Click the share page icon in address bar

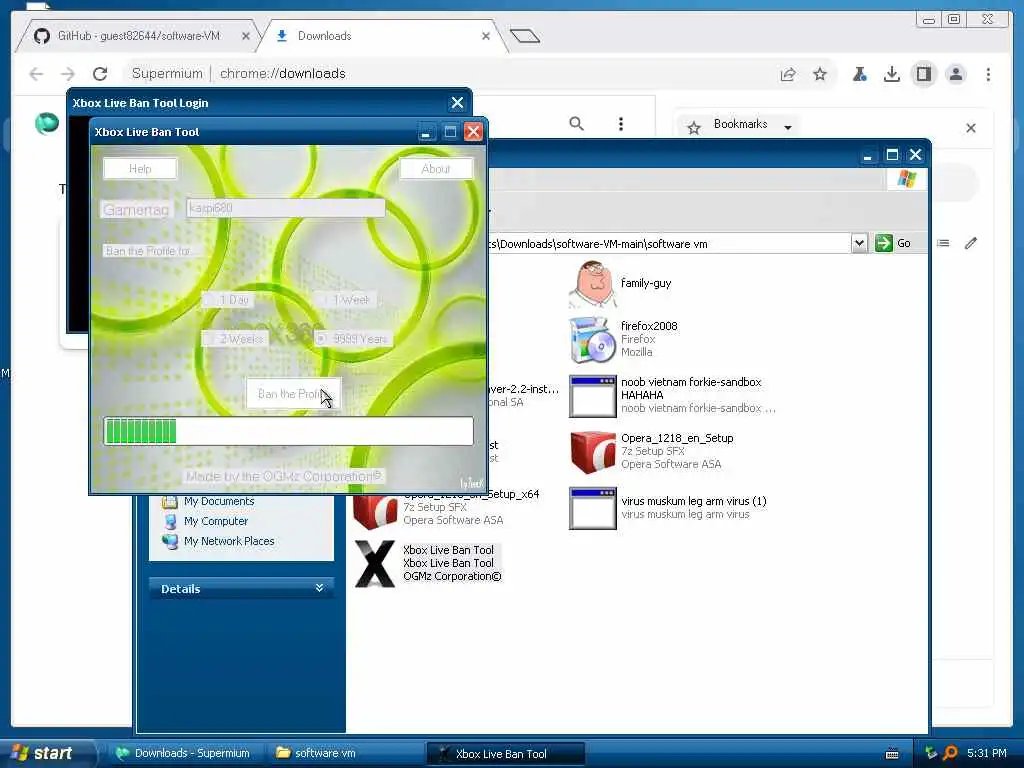click(788, 74)
